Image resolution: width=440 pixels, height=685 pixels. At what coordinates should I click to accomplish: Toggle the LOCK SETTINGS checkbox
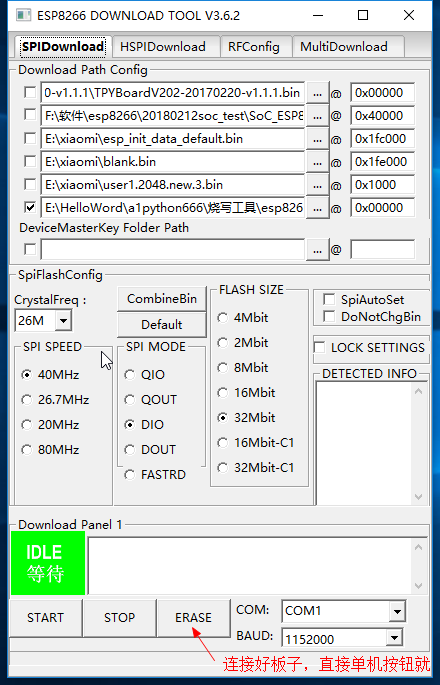coord(320,347)
